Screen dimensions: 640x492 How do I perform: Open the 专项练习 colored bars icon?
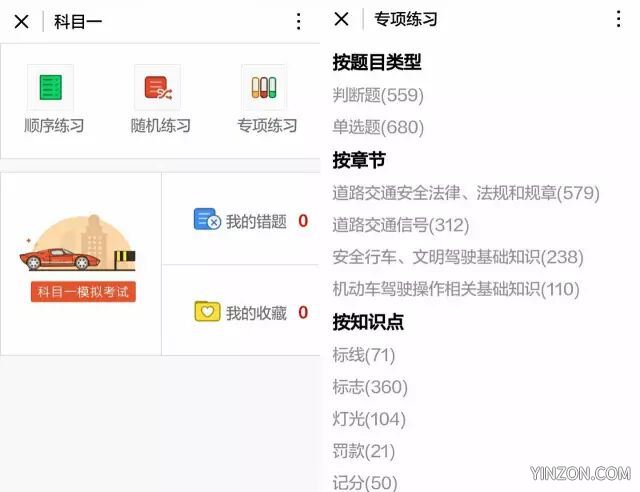click(x=264, y=87)
